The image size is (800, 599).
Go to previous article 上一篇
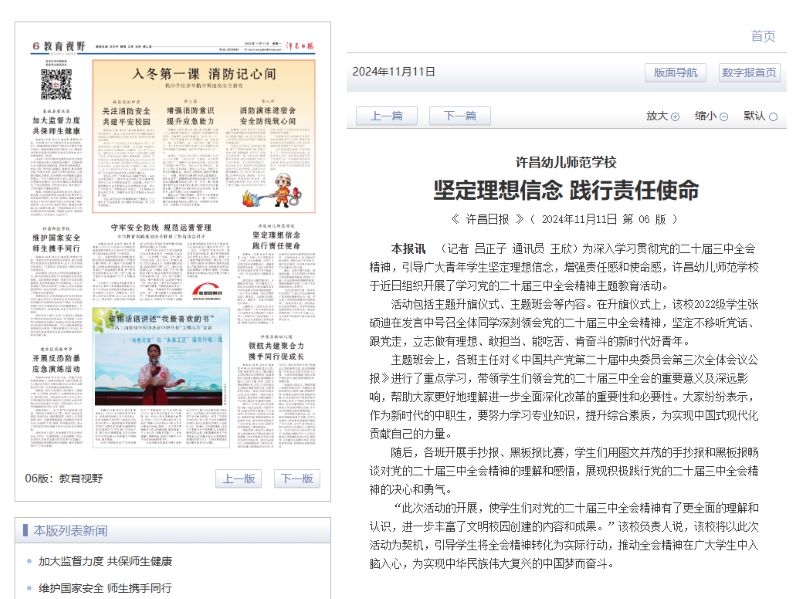point(386,116)
